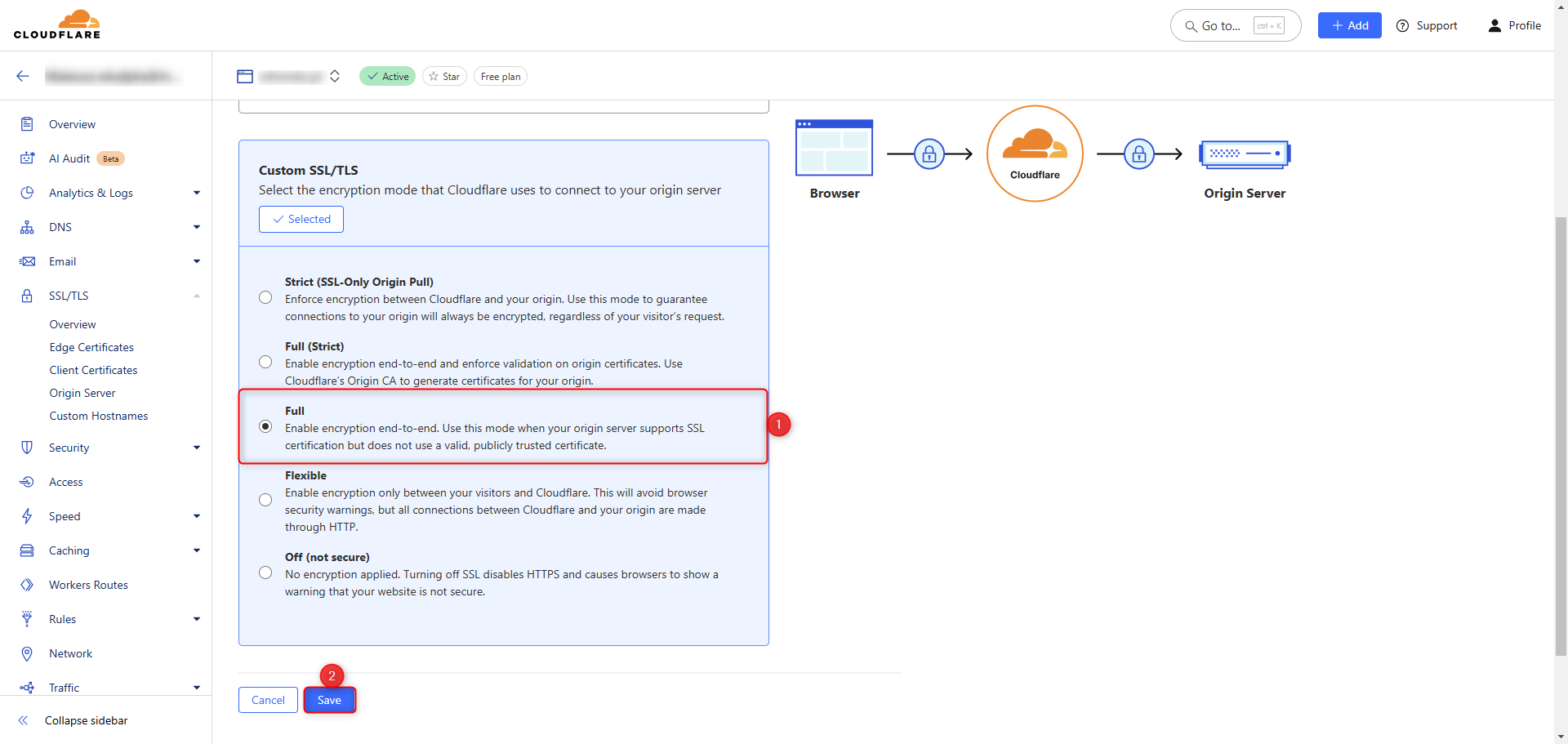The width and height of the screenshot is (1568, 744).
Task: Expand the DNS menu arrow
Action: click(197, 227)
